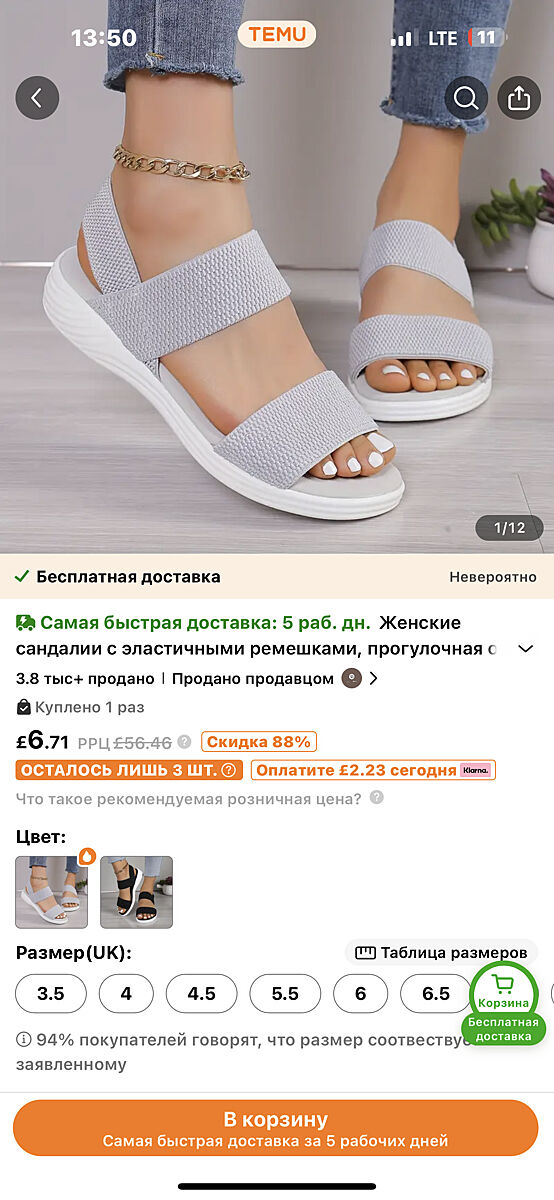Select size 5.5
Viewport: 554px width, 1200px height.
[x=285, y=994]
